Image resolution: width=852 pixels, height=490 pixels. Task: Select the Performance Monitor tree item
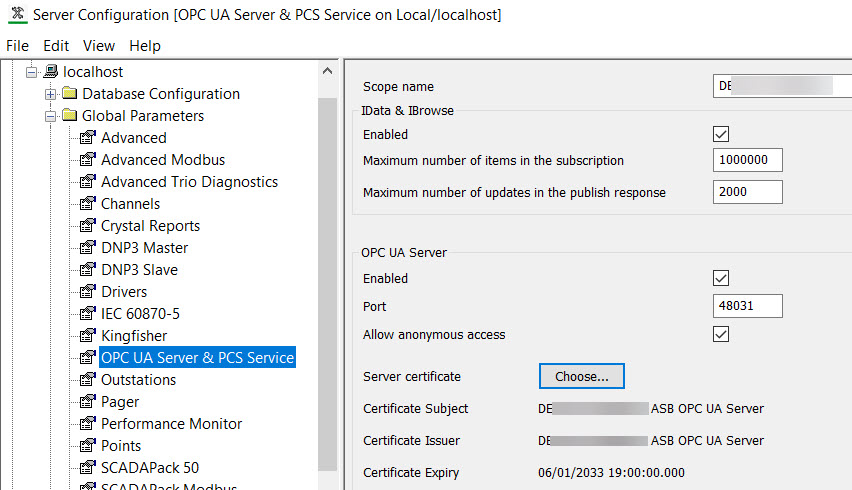click(171, 424)
